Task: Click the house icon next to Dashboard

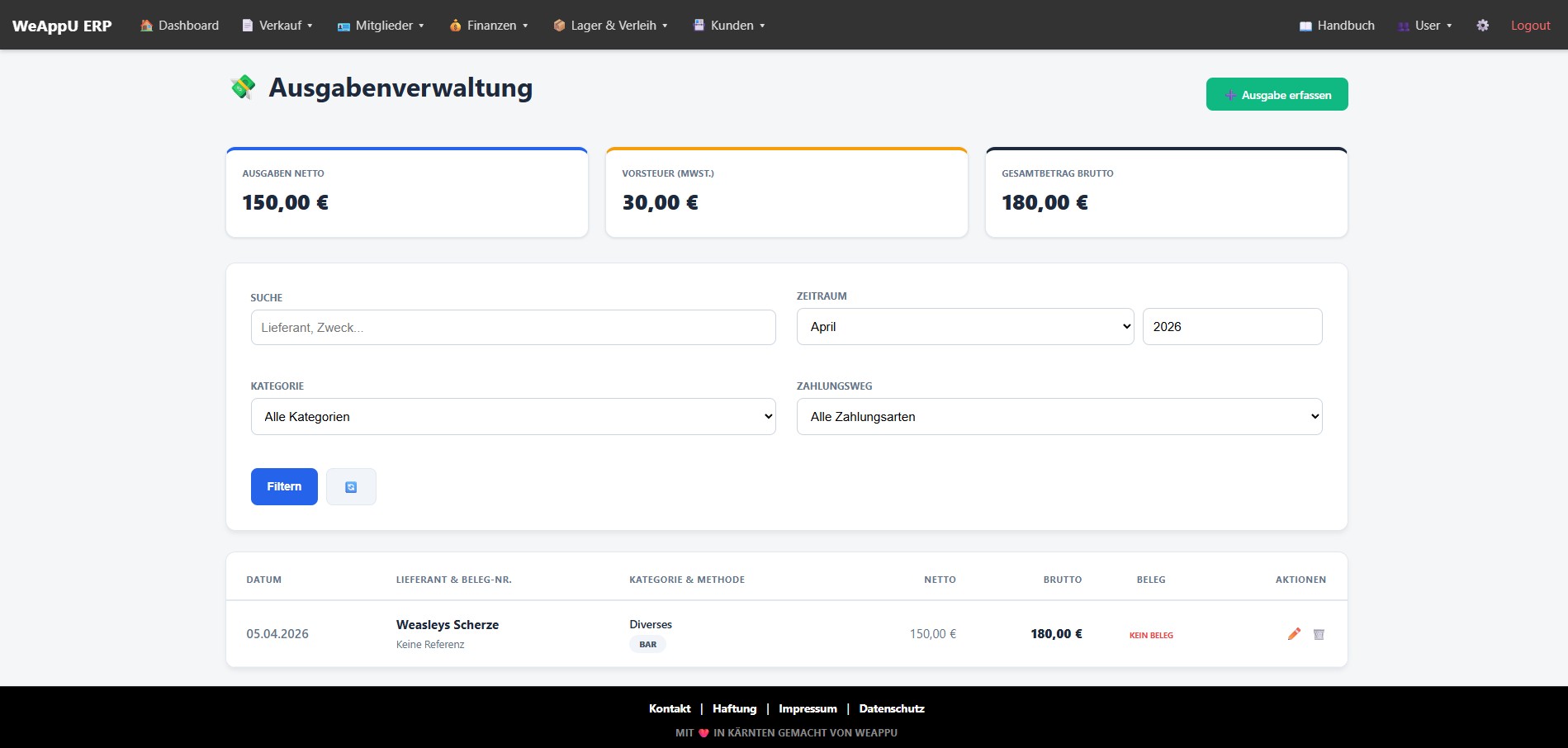Action: click(146, 26)
